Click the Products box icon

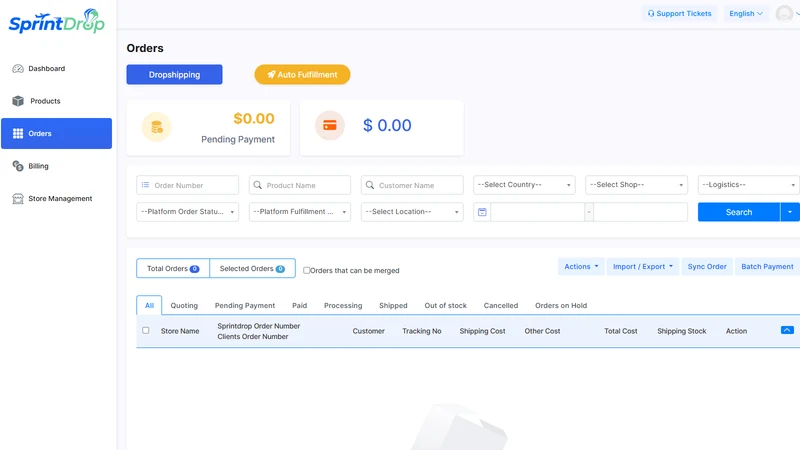click(x=18, y=101)
